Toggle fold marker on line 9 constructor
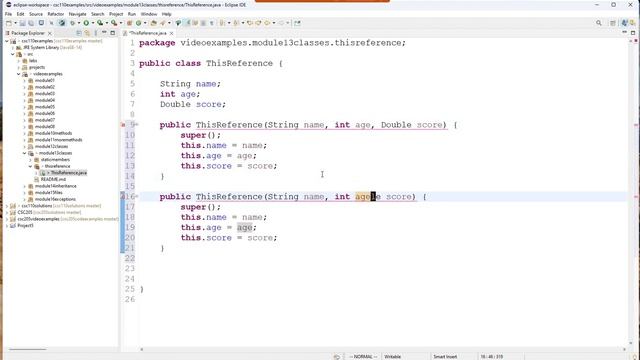Image resolution: width=640 pixels, height=360 pixels. 137,124
